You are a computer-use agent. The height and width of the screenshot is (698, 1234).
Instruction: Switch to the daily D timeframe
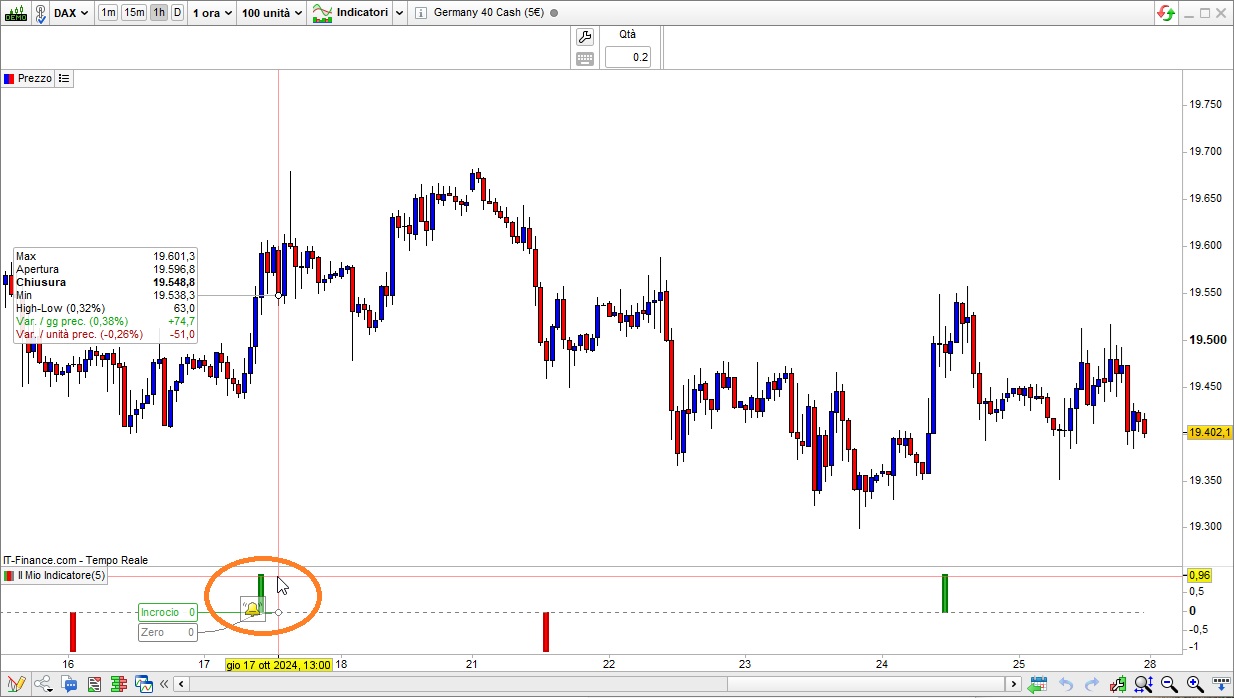[177, 13]
